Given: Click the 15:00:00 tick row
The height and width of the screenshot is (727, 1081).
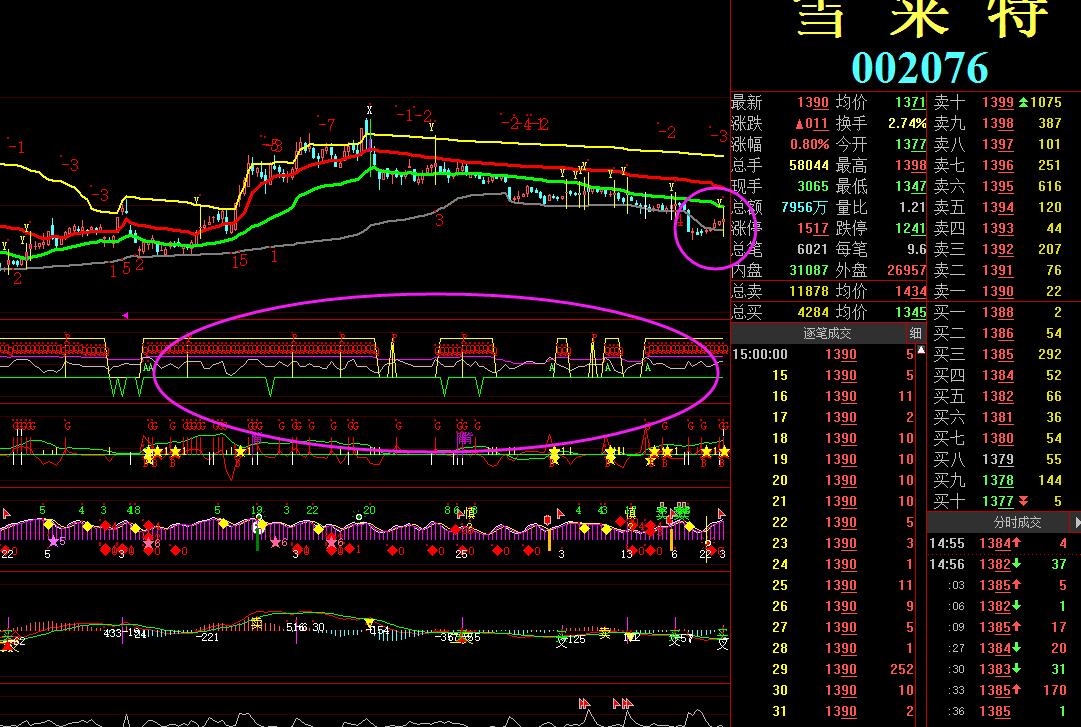Looking at the screenshot, I should point(823,354).
